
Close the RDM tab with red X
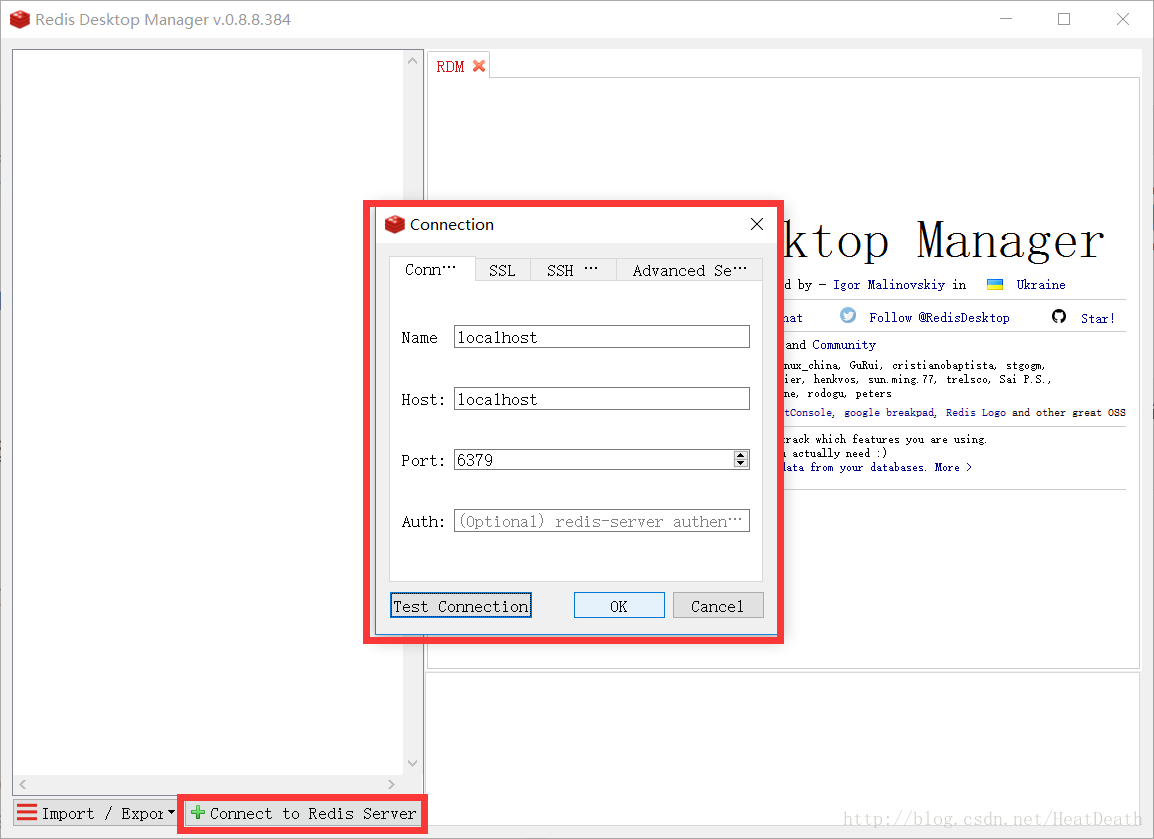(479, 66)
